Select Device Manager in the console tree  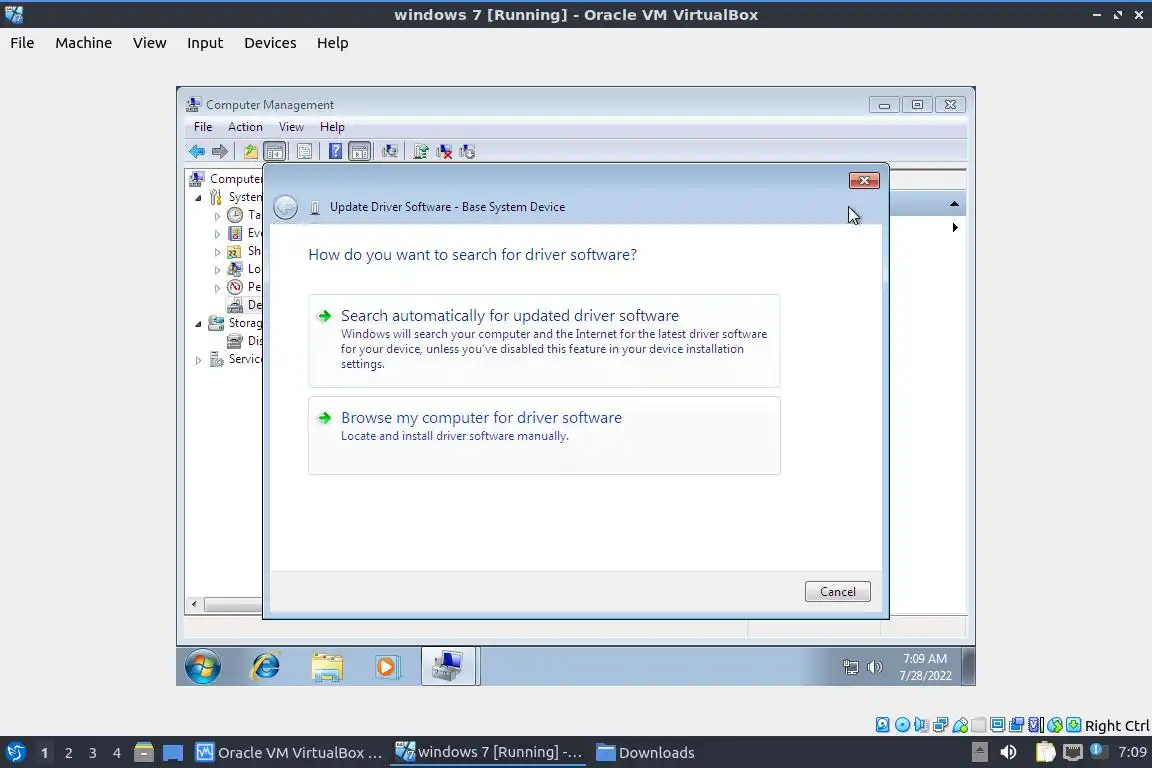click(x=245, y=304)
